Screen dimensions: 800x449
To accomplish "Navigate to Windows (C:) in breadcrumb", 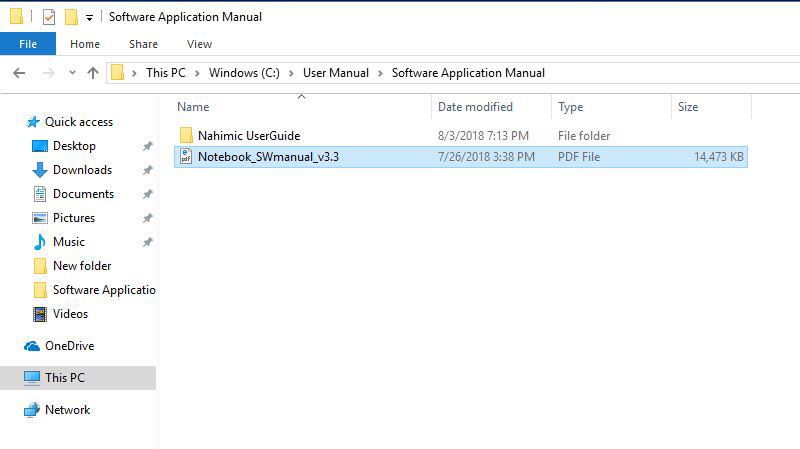I will (x=244, y=73).
